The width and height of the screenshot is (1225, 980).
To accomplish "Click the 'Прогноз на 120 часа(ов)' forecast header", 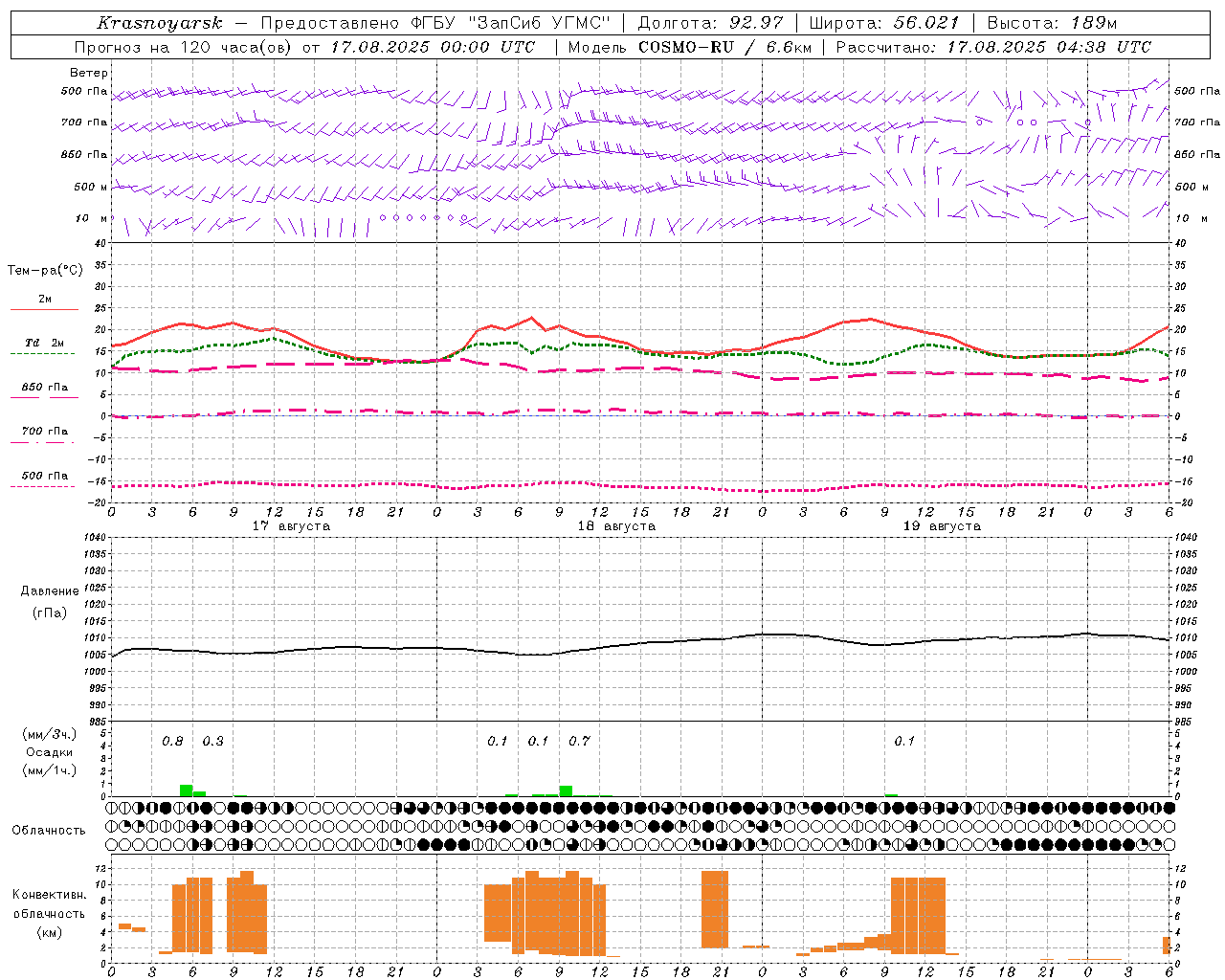I will pos(184,47).
